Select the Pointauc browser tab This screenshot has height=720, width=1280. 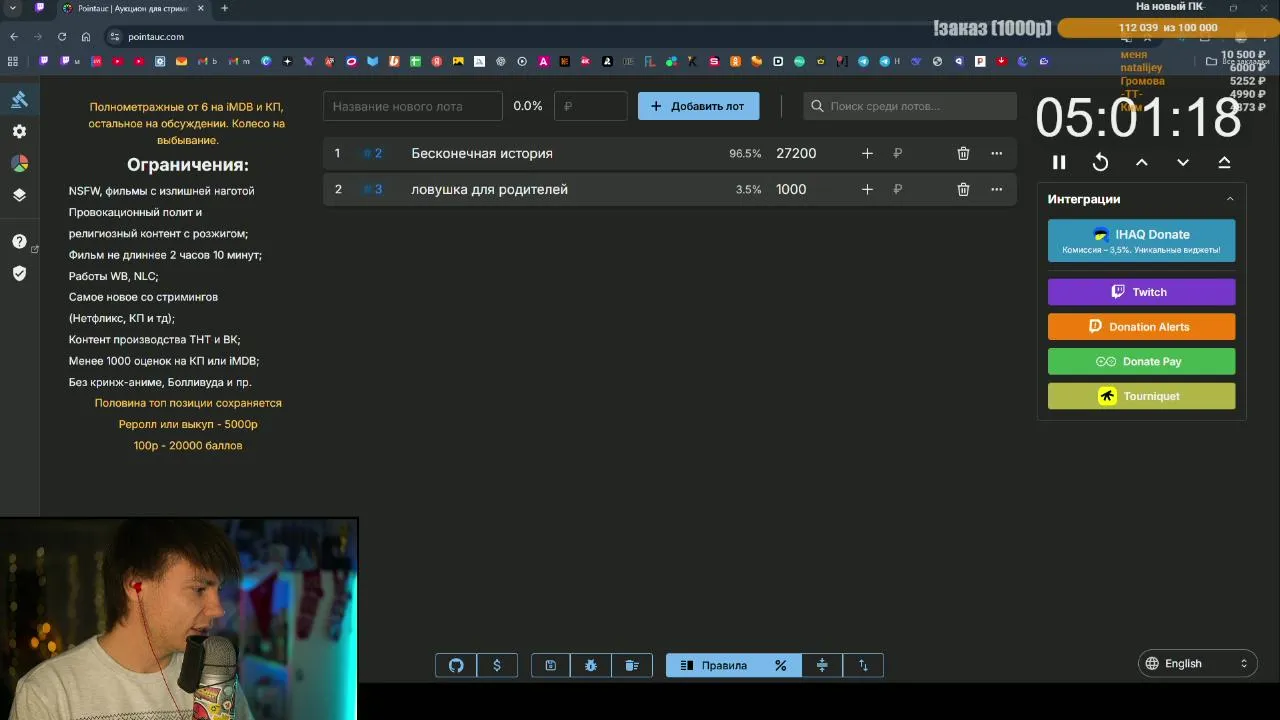point(132,8)
